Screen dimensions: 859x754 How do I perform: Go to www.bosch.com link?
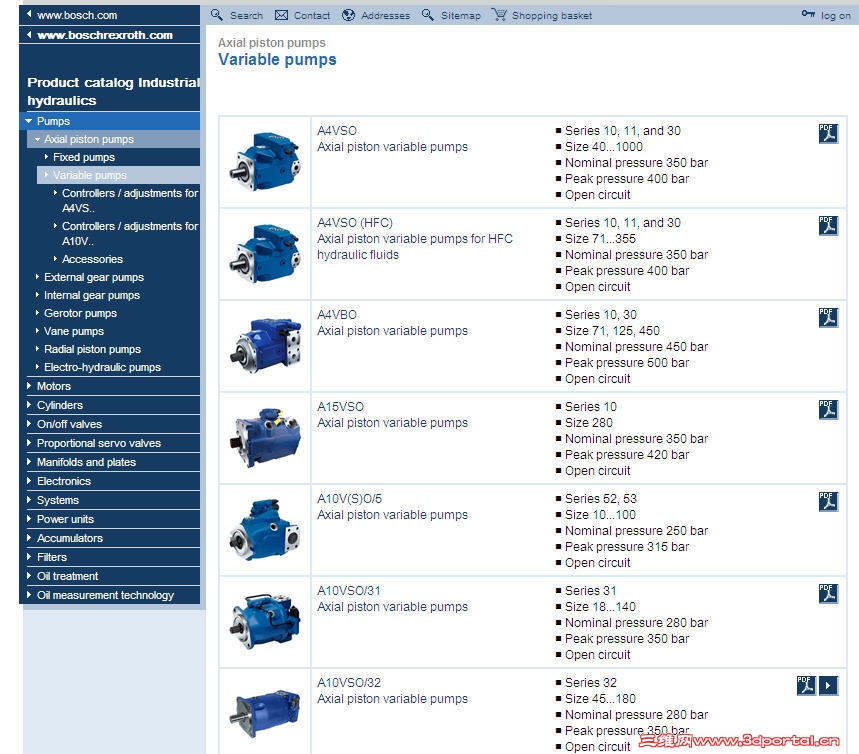coord(77,15)
